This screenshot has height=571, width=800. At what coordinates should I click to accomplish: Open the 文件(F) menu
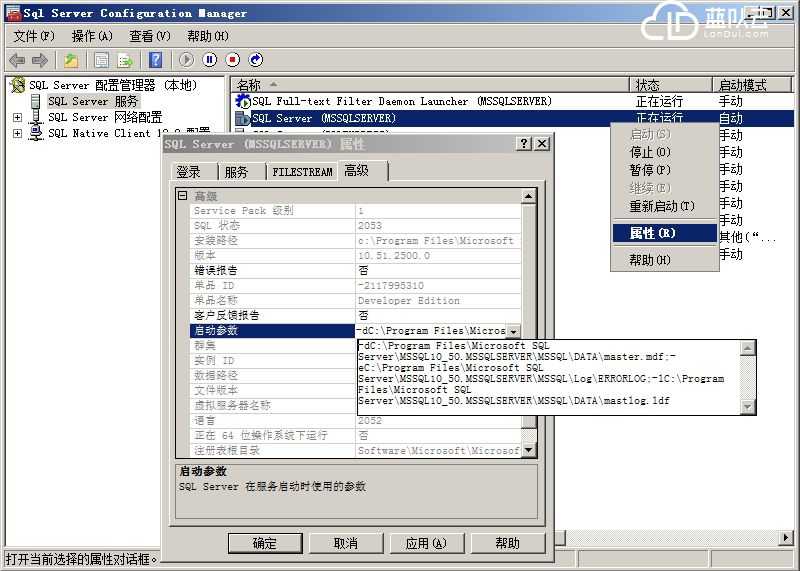(34, 36)
